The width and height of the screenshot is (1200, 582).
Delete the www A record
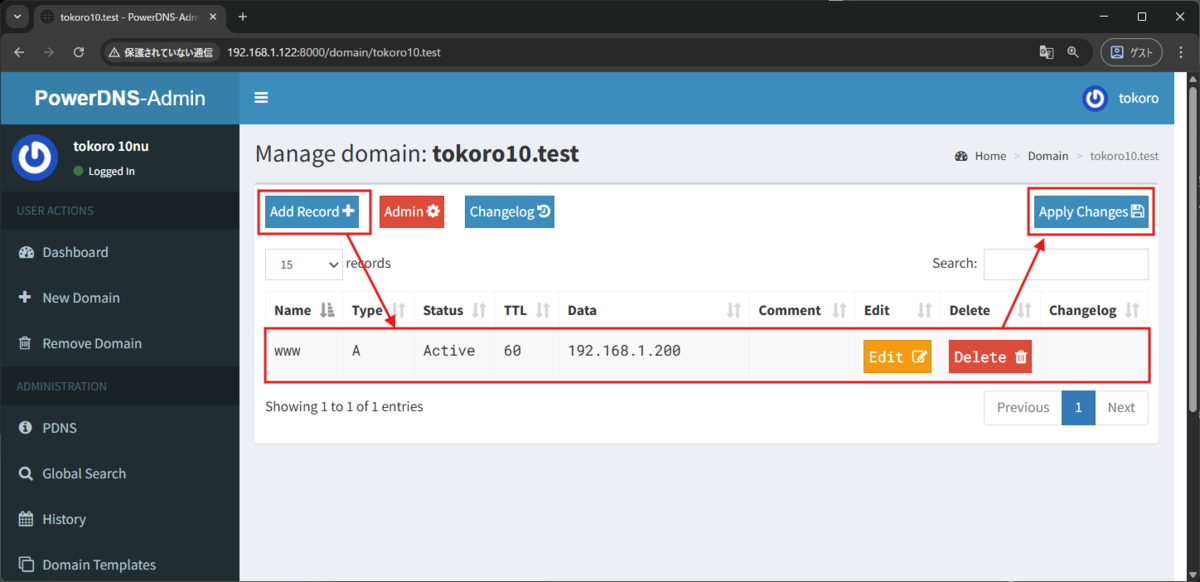989,357
